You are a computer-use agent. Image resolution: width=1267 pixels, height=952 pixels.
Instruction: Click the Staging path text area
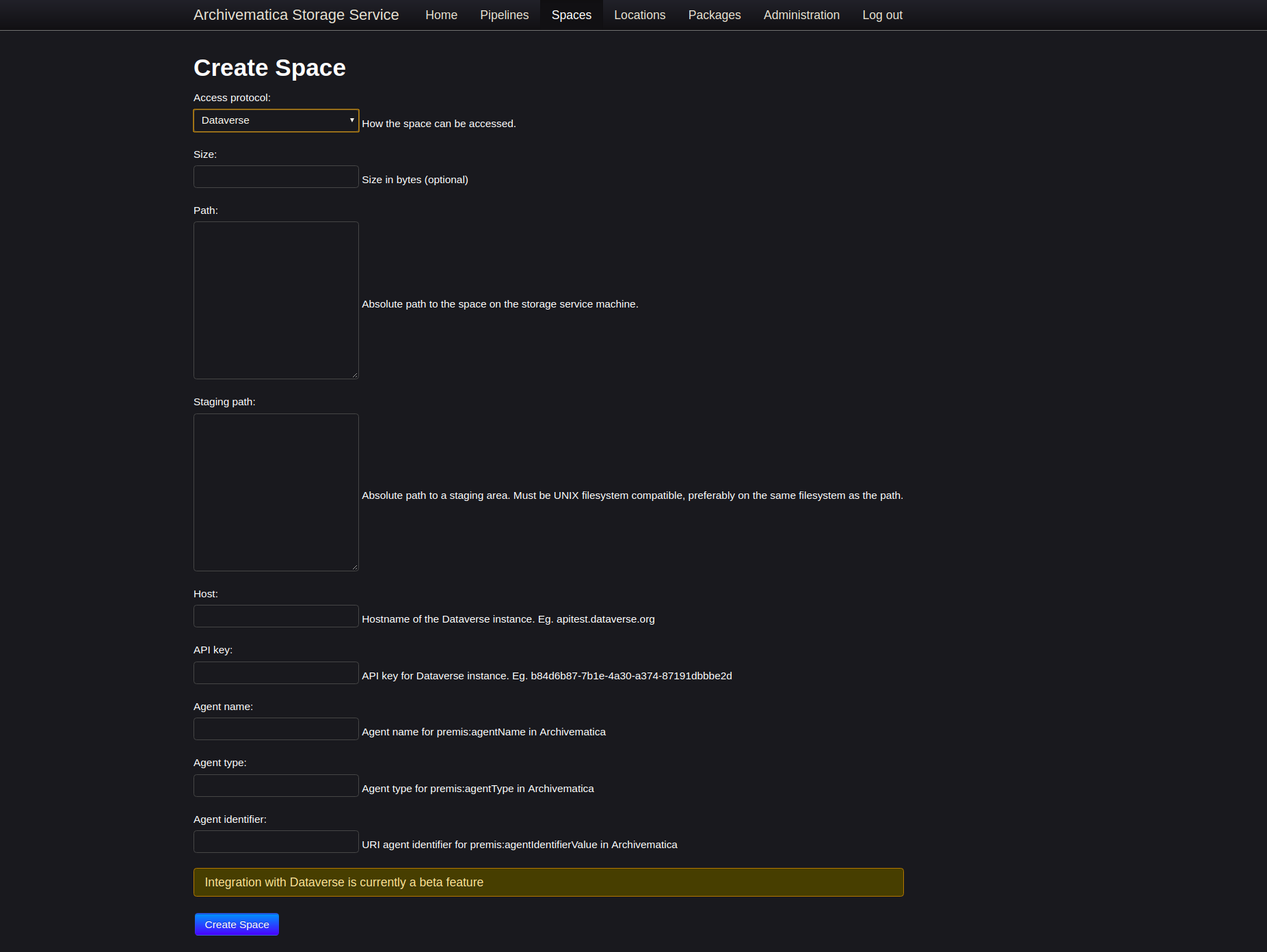tap(276, 492)
